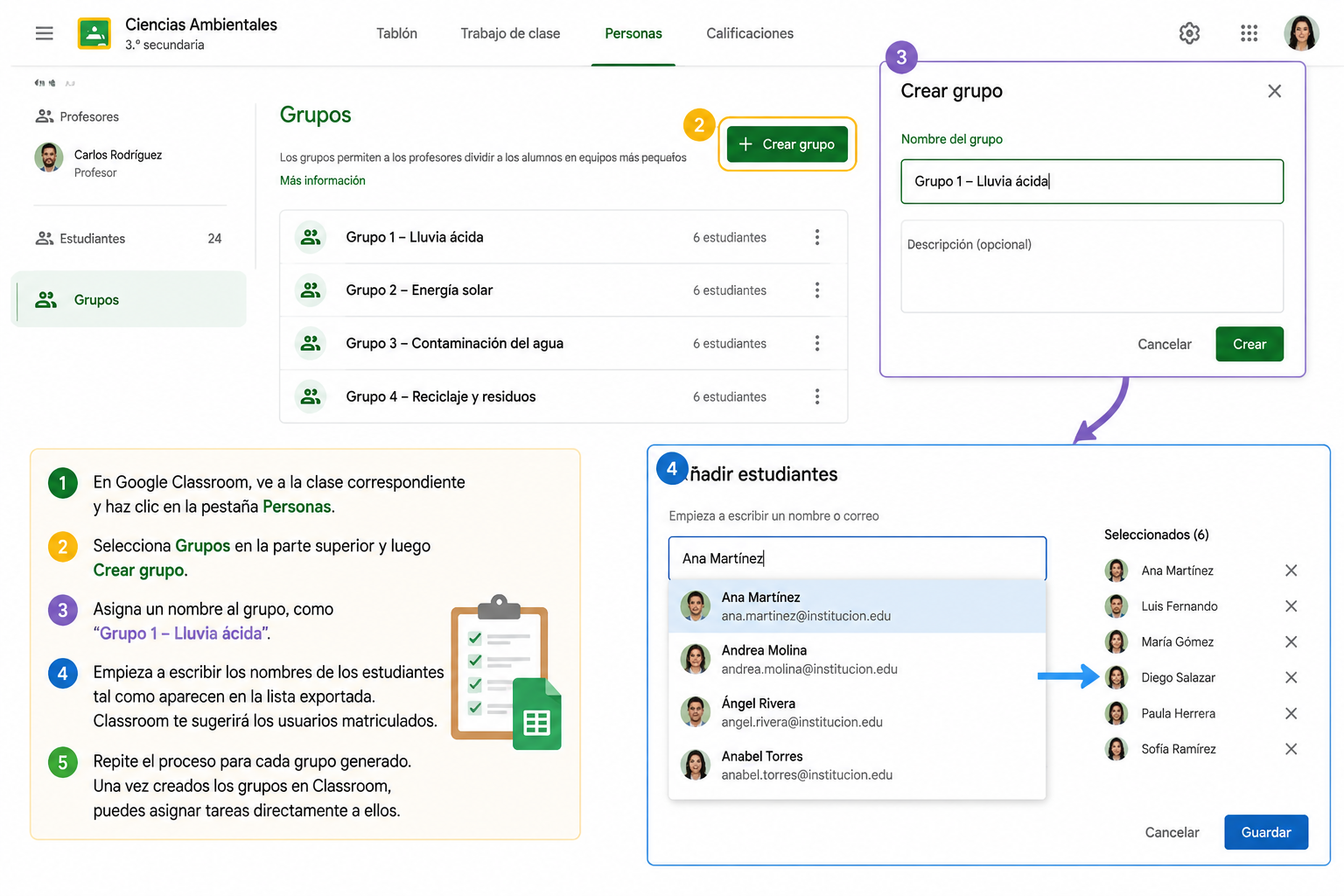Open Grupo 4 – Reciclaje y residuos row
Image resolution: width=1344 pixels, height=896 pixels.
563,396
